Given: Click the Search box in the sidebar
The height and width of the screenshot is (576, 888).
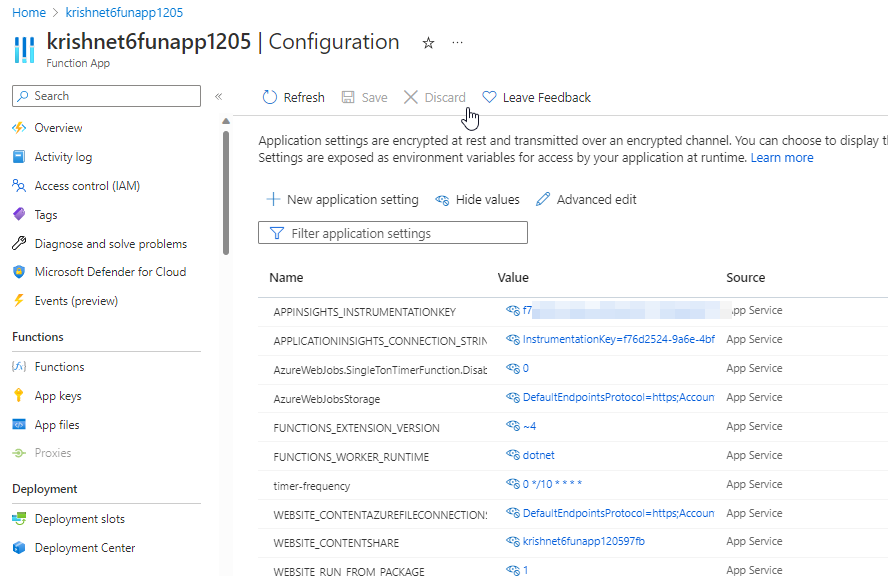Looking at the screenshot, I should click(x=106, y=96).
